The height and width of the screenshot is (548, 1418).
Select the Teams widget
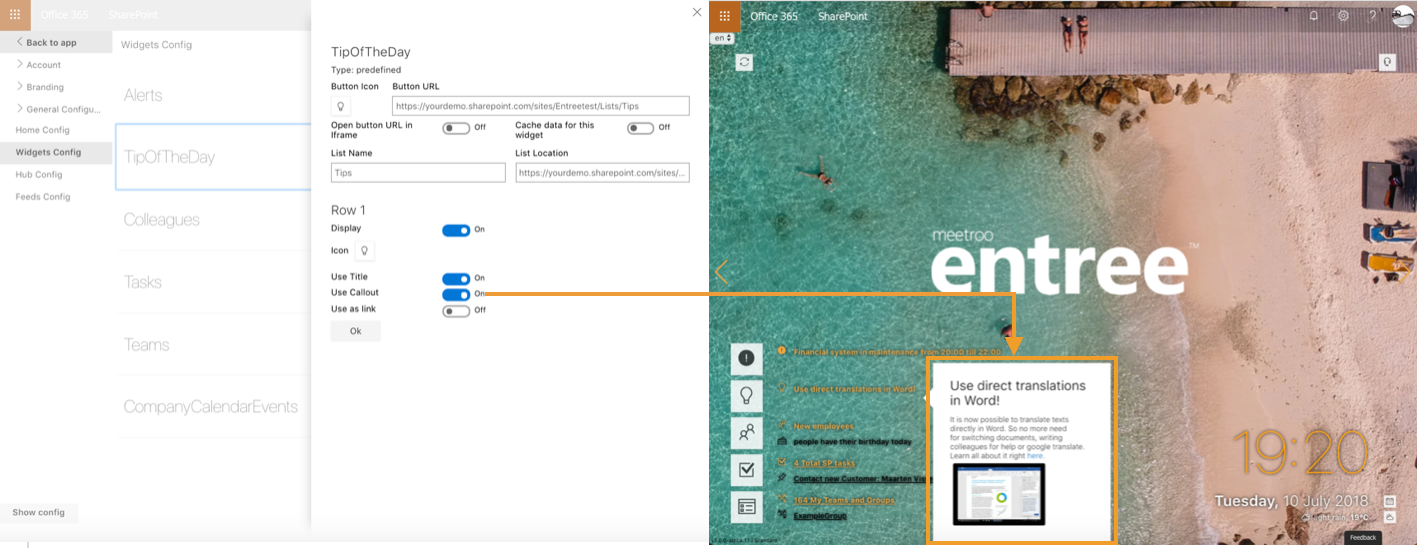pos(213,345)
